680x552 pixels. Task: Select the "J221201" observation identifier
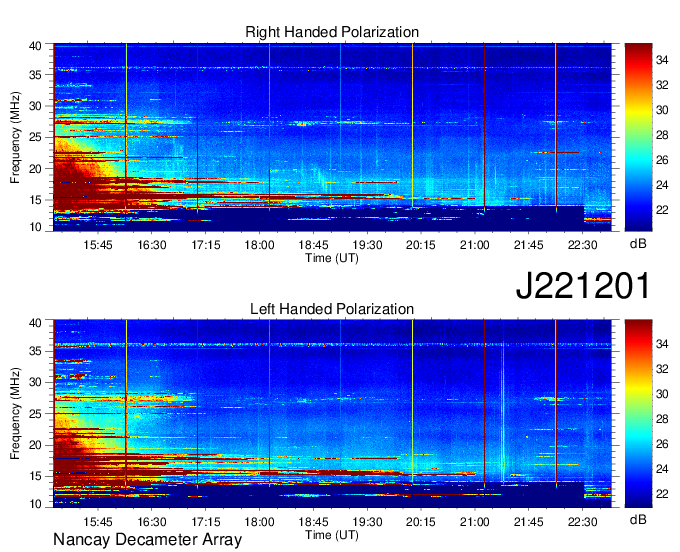point(583,286)
